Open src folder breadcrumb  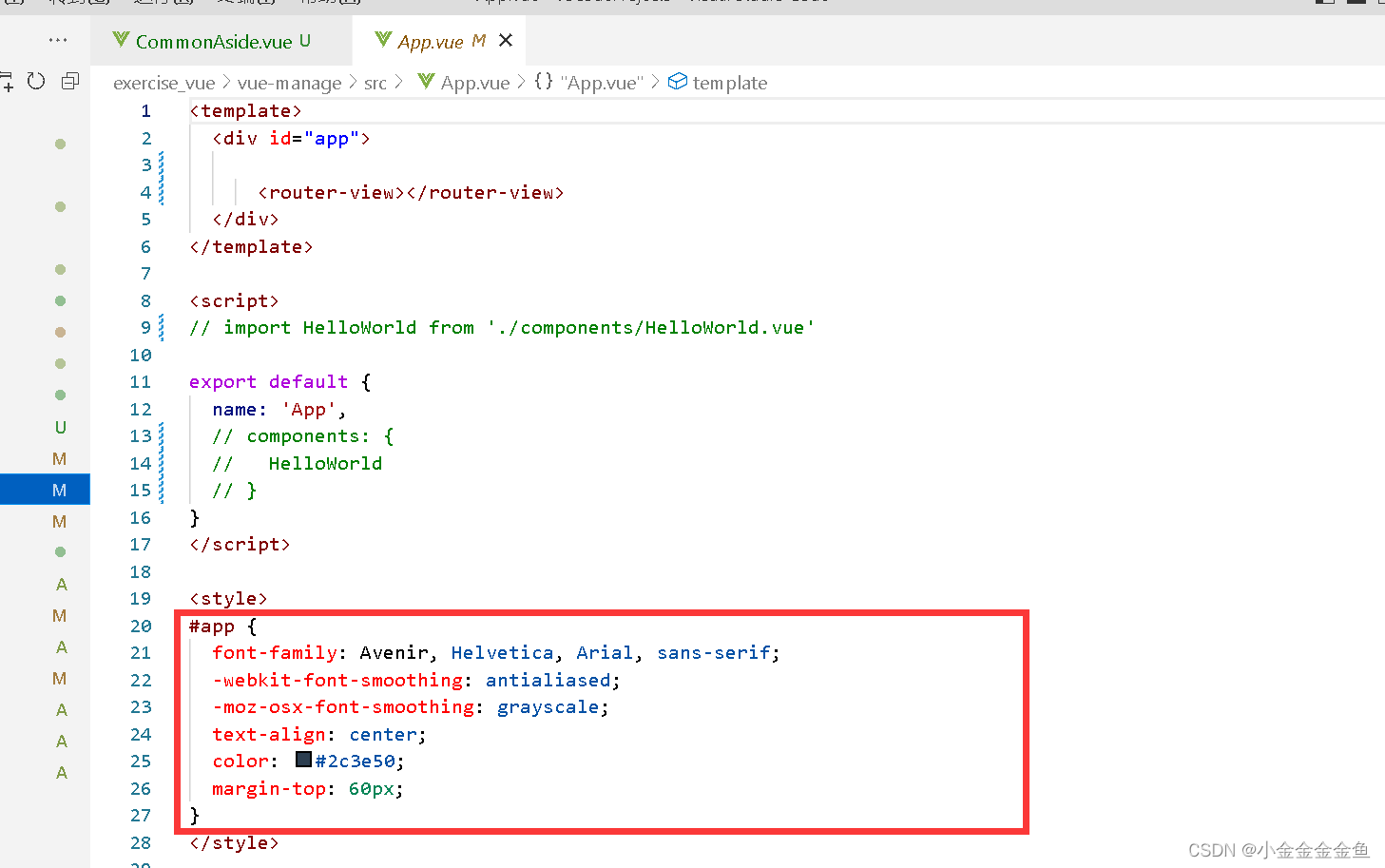(375, 83)
